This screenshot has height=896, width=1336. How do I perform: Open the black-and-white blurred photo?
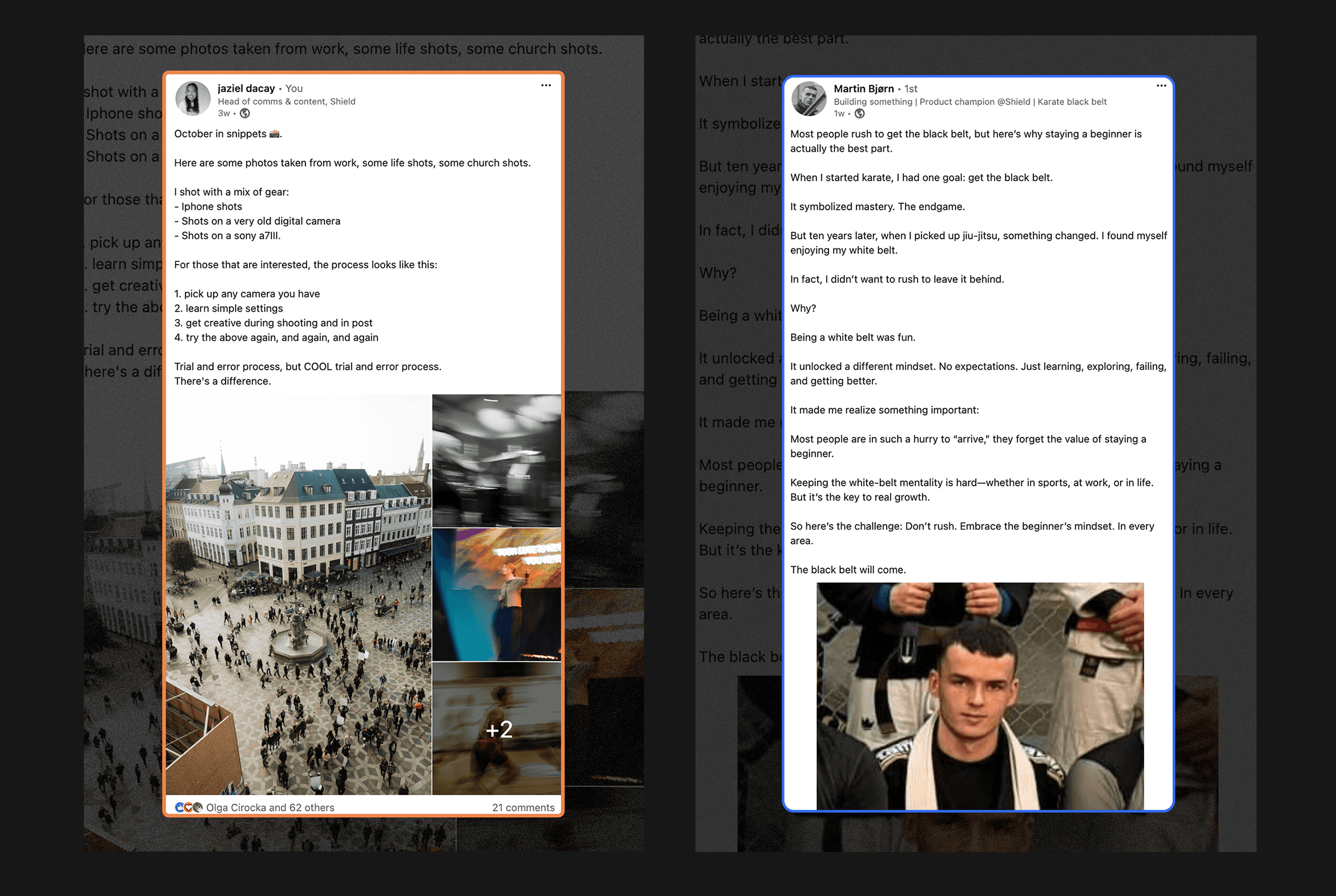pyautogui.click(x=496, y=460)
